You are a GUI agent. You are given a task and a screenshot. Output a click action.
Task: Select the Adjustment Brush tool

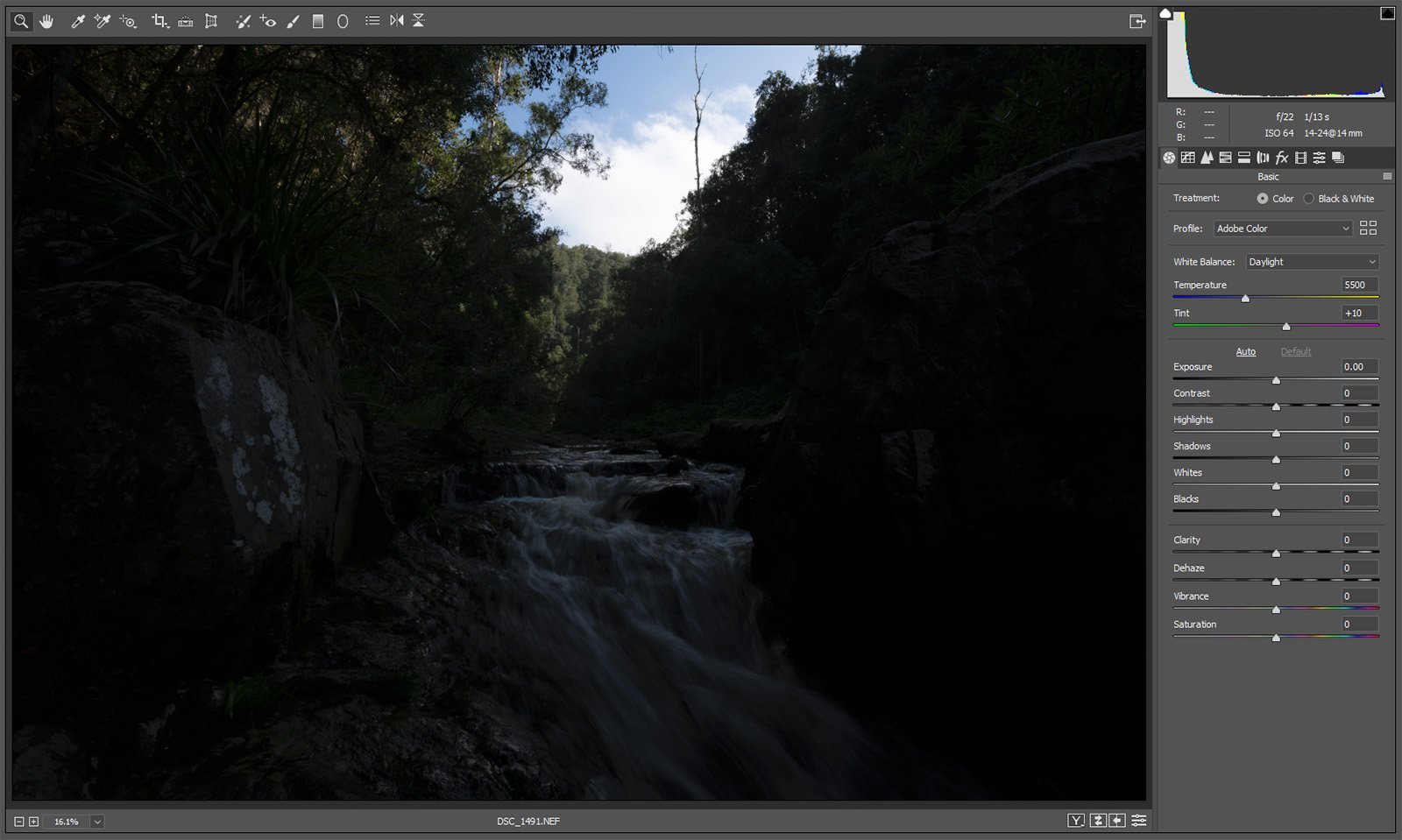coord(292,21)
